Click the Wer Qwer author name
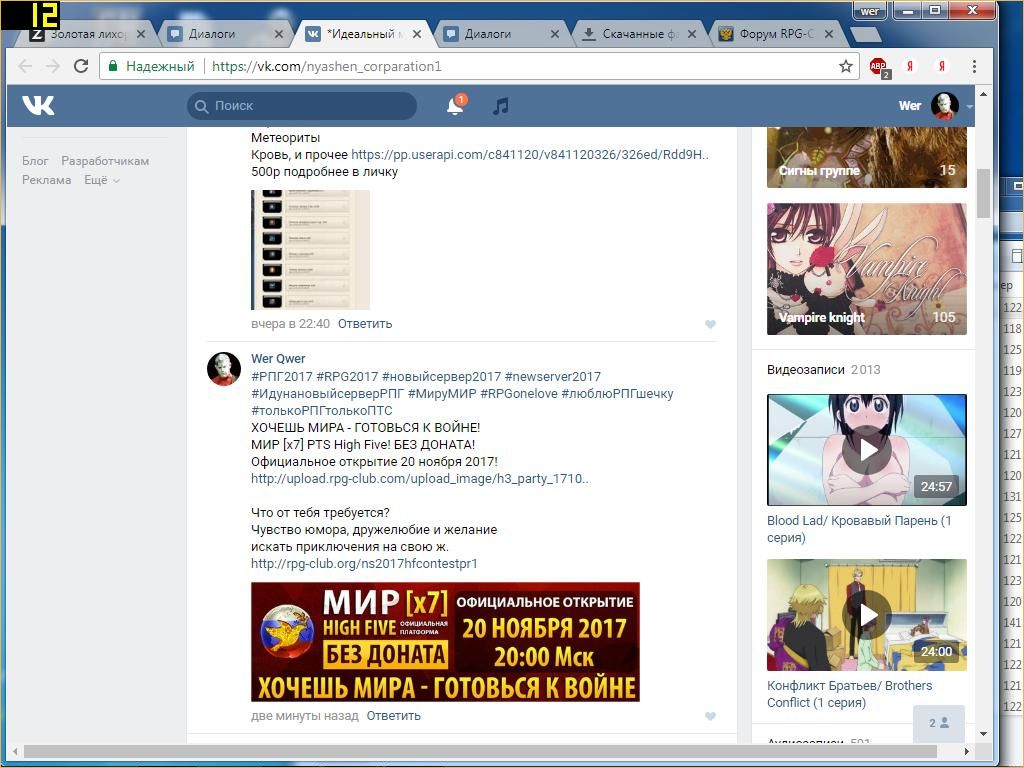 tap(278, 359)
